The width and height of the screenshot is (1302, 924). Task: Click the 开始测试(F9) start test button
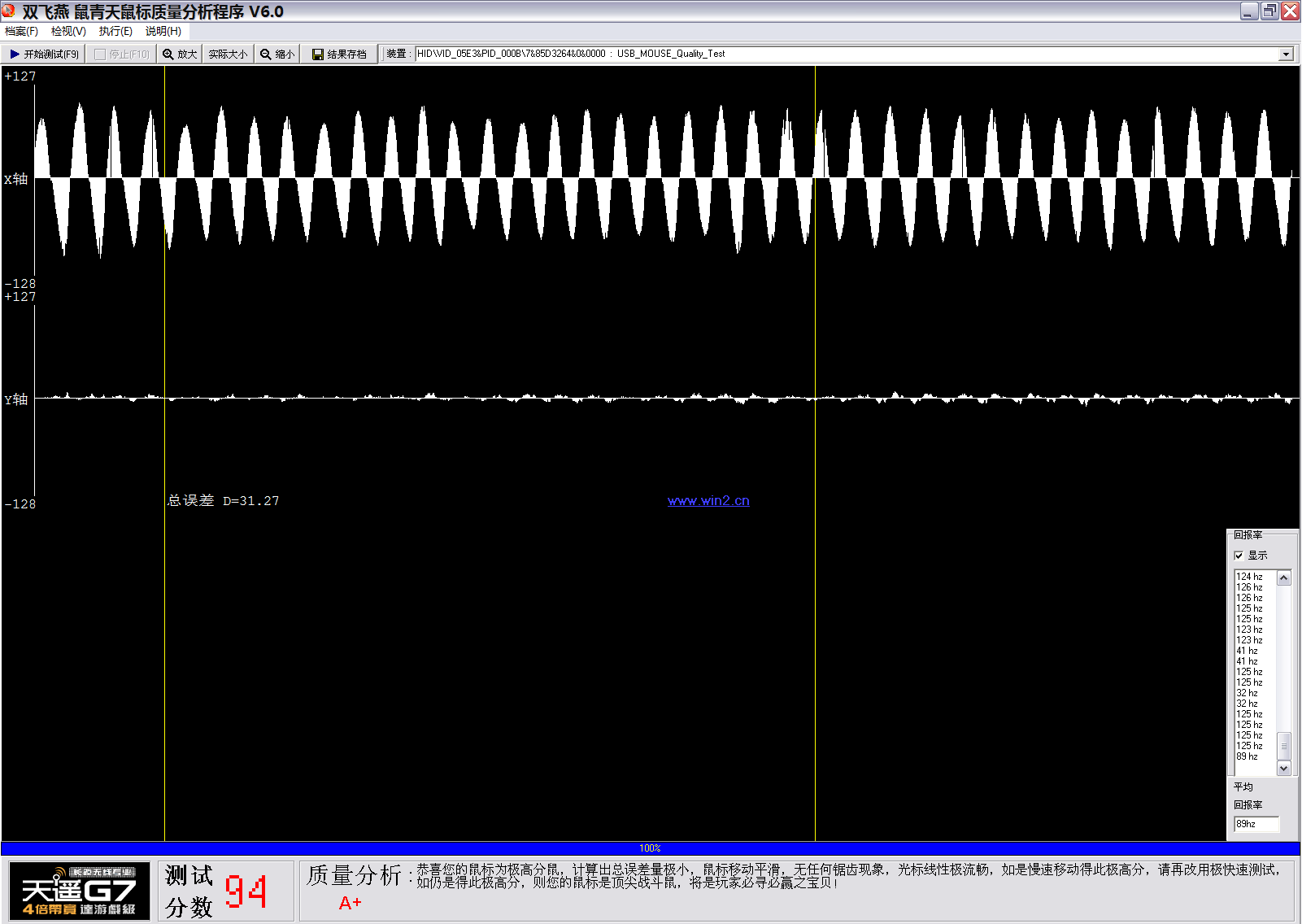tap(44, 54)
